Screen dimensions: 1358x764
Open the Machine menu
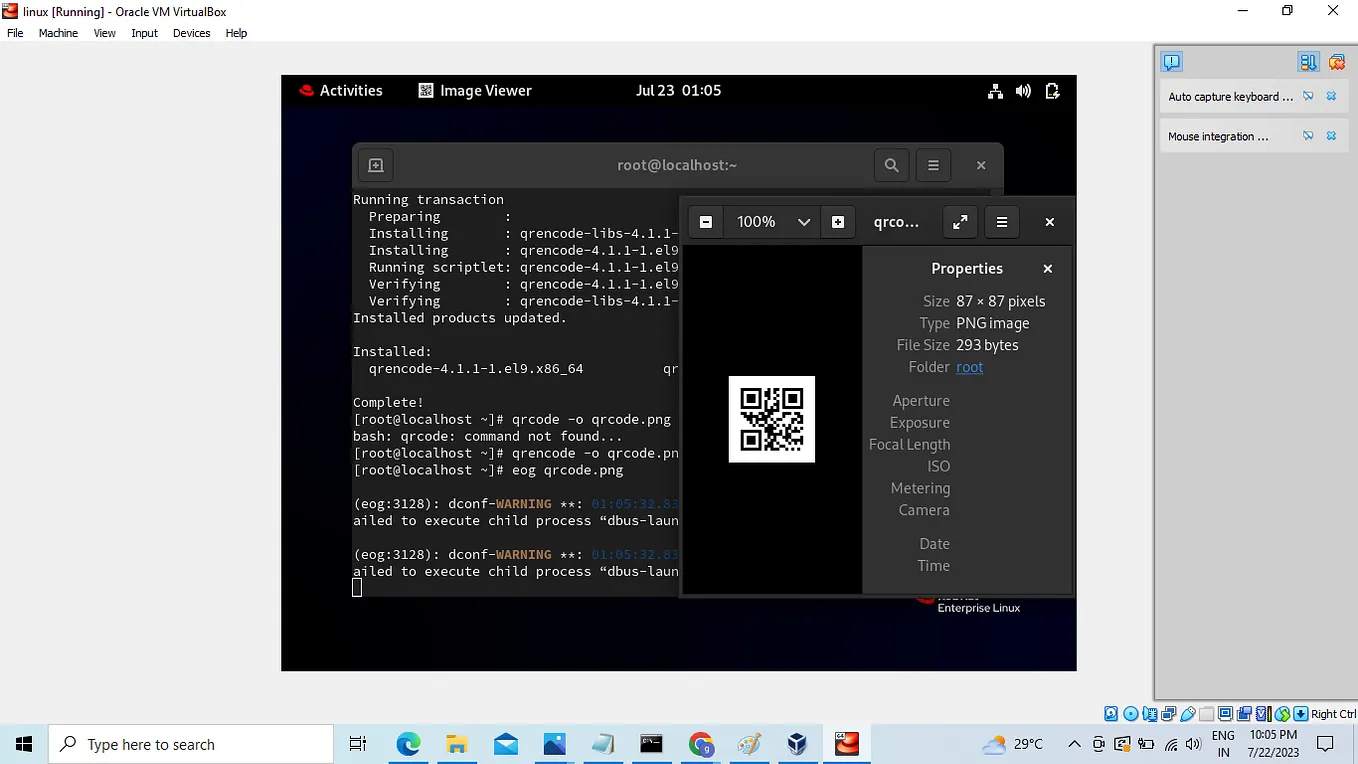[58, 33]
